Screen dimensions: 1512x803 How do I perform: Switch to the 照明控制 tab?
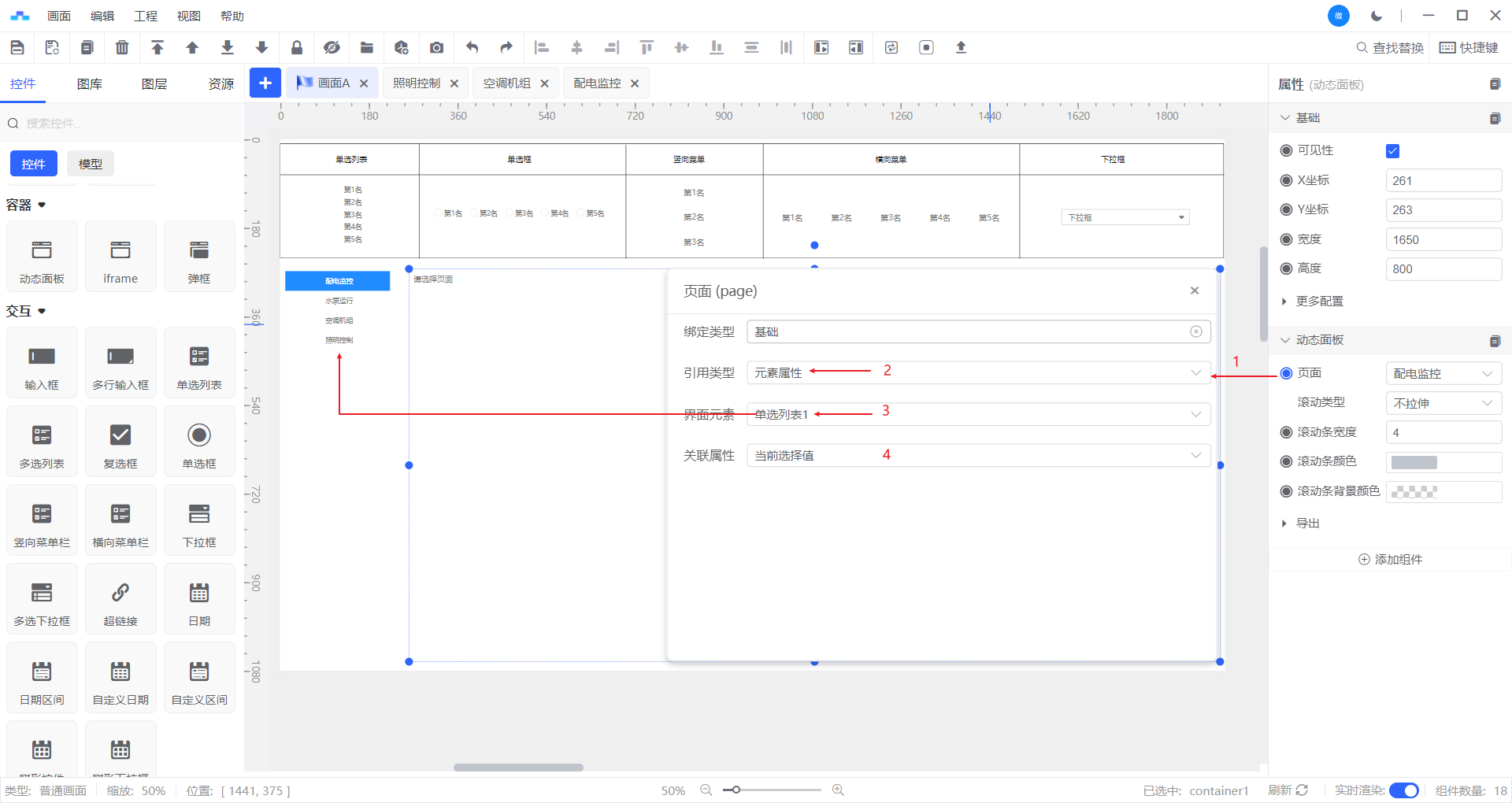click(417, 83)
